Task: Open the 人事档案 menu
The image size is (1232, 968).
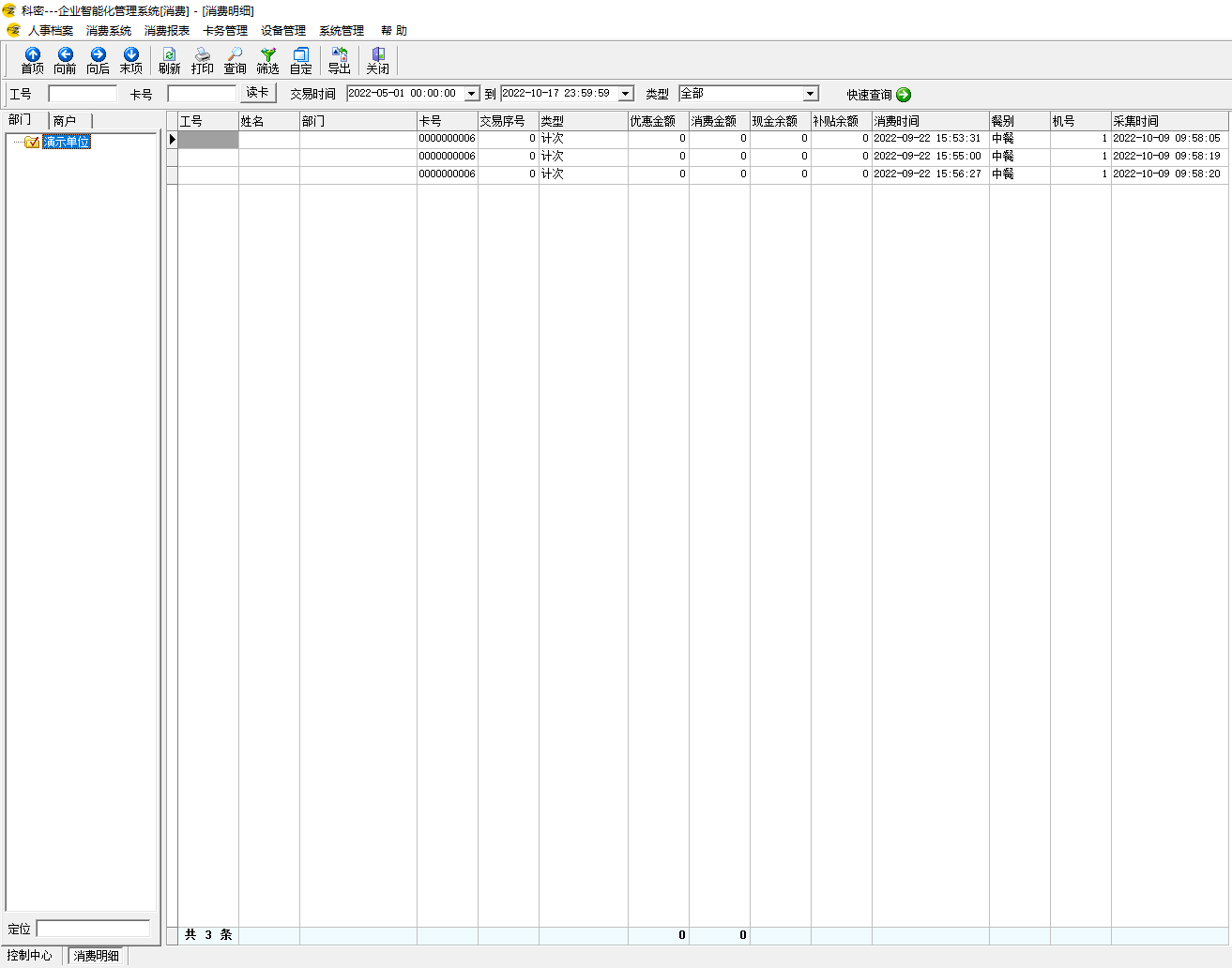Action: click(51, 31)
